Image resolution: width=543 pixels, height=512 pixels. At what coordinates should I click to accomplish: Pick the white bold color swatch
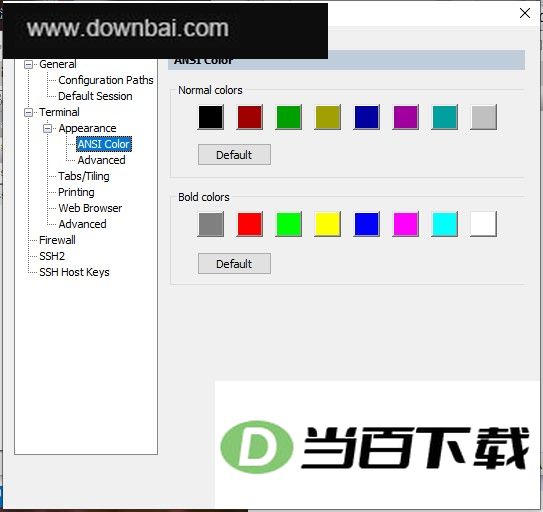pyautogui.click(x=484, y=224)
